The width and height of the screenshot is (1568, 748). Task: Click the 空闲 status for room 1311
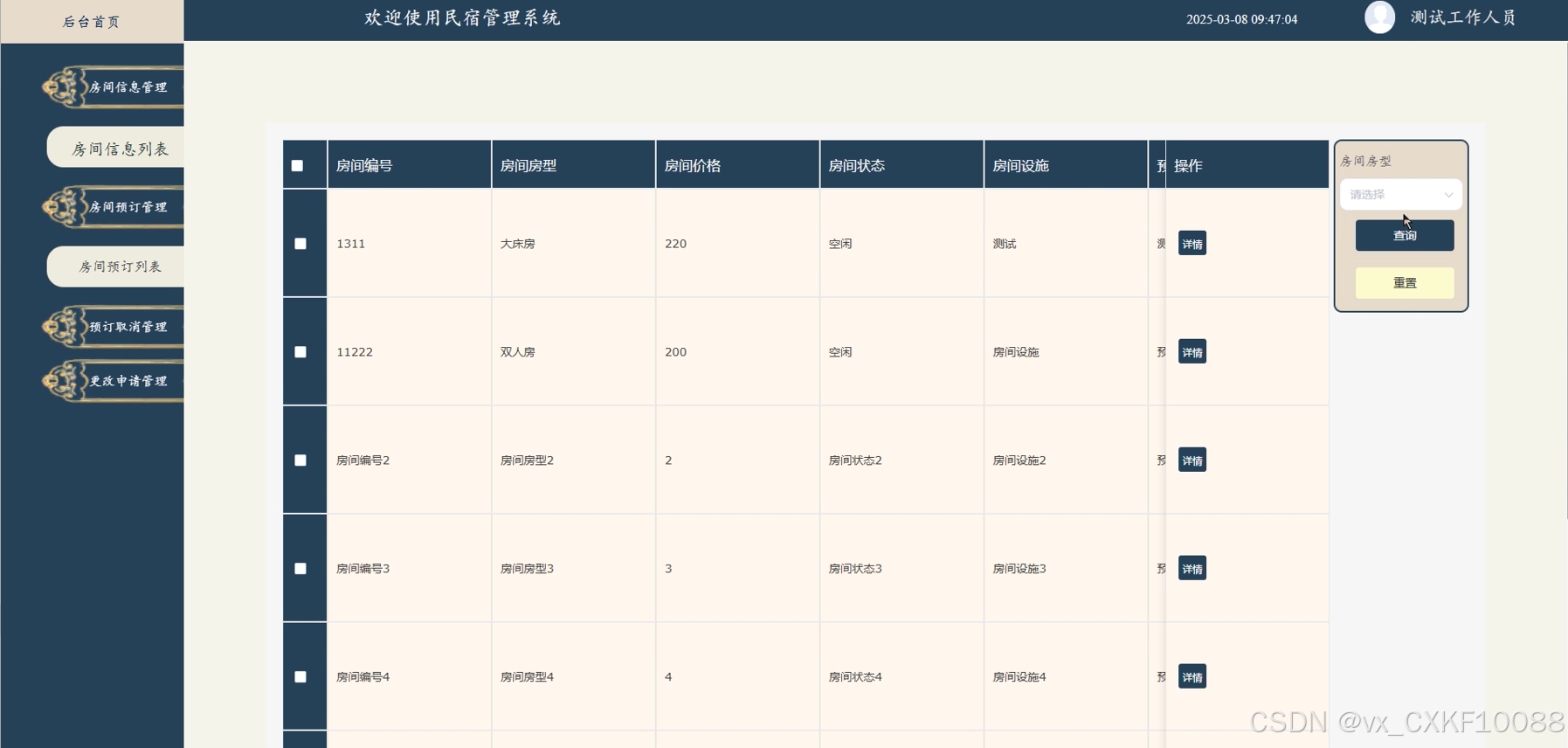click(840, 244)
